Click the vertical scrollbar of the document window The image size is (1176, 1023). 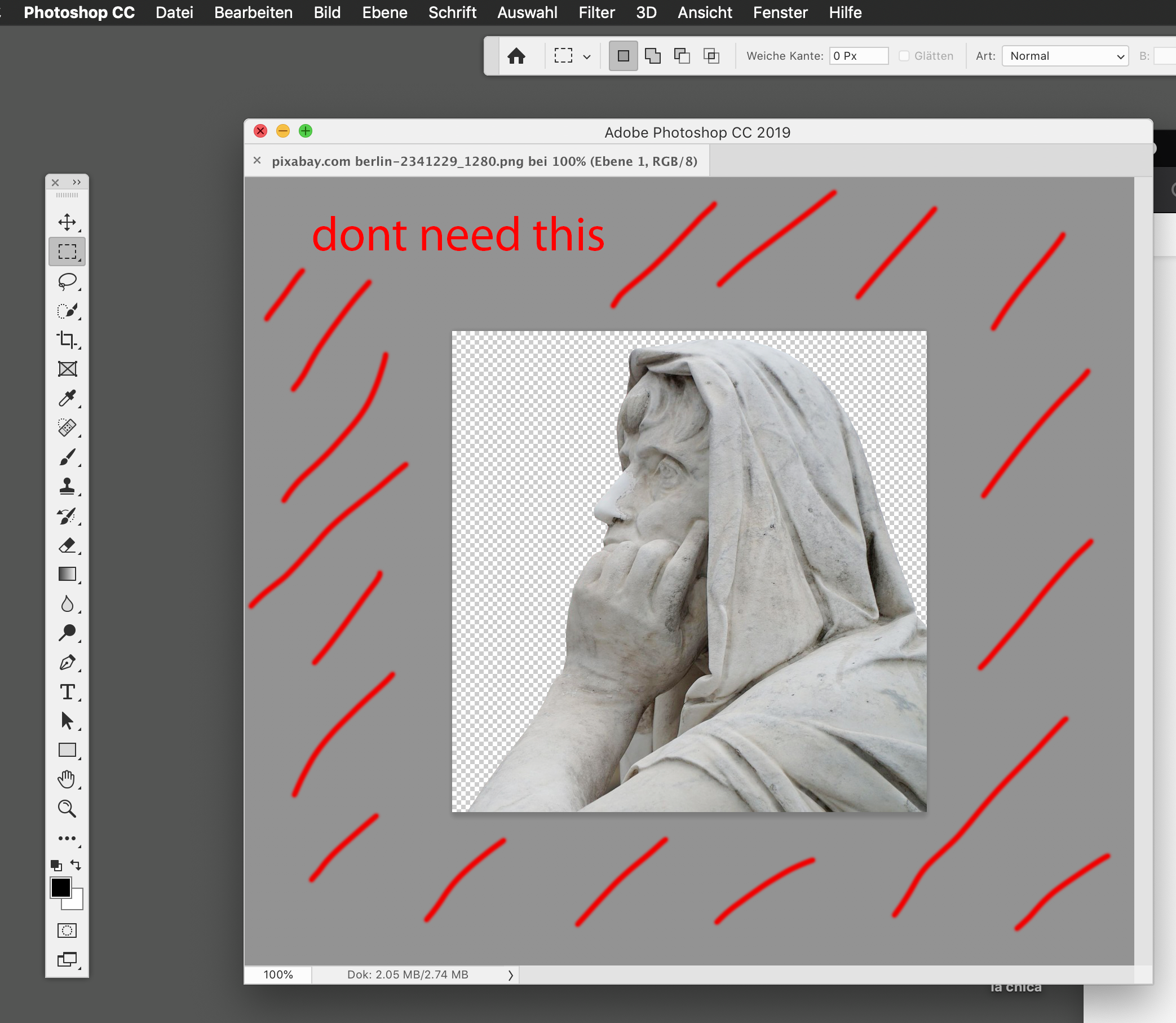pos(1143,571)
